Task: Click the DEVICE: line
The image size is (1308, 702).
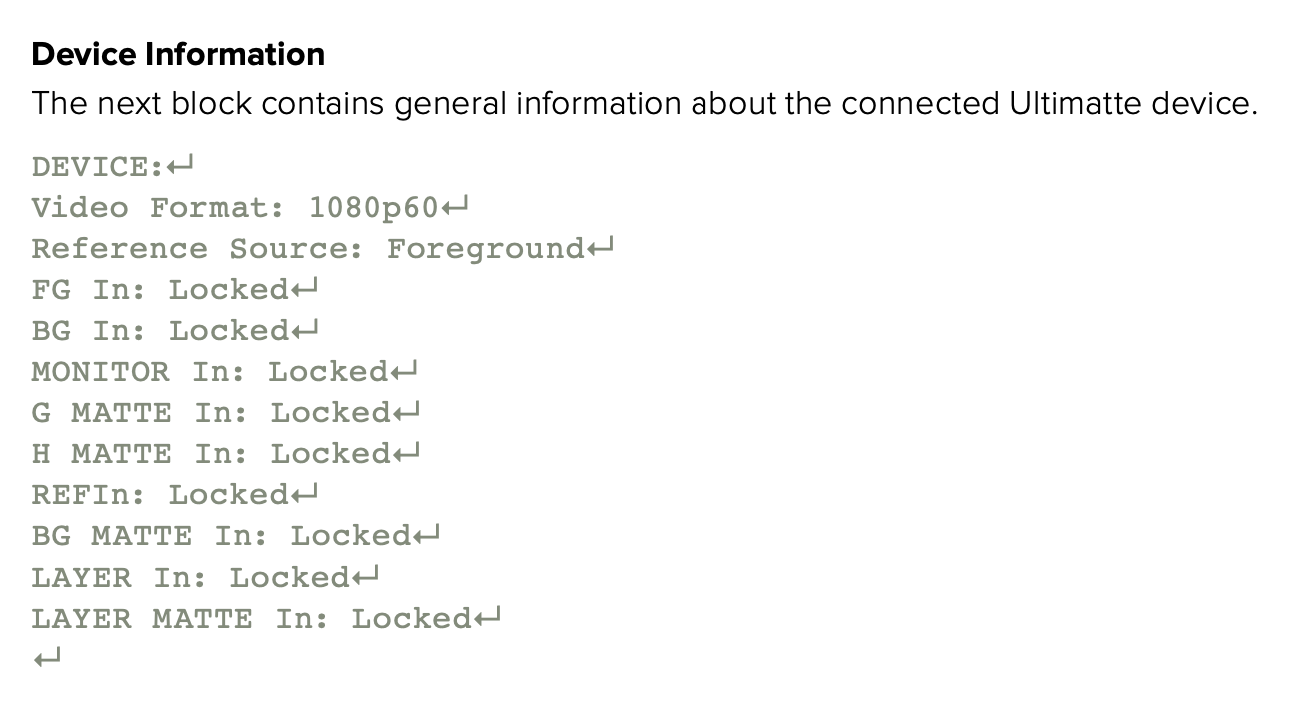Action: click(x=96, y=167)
